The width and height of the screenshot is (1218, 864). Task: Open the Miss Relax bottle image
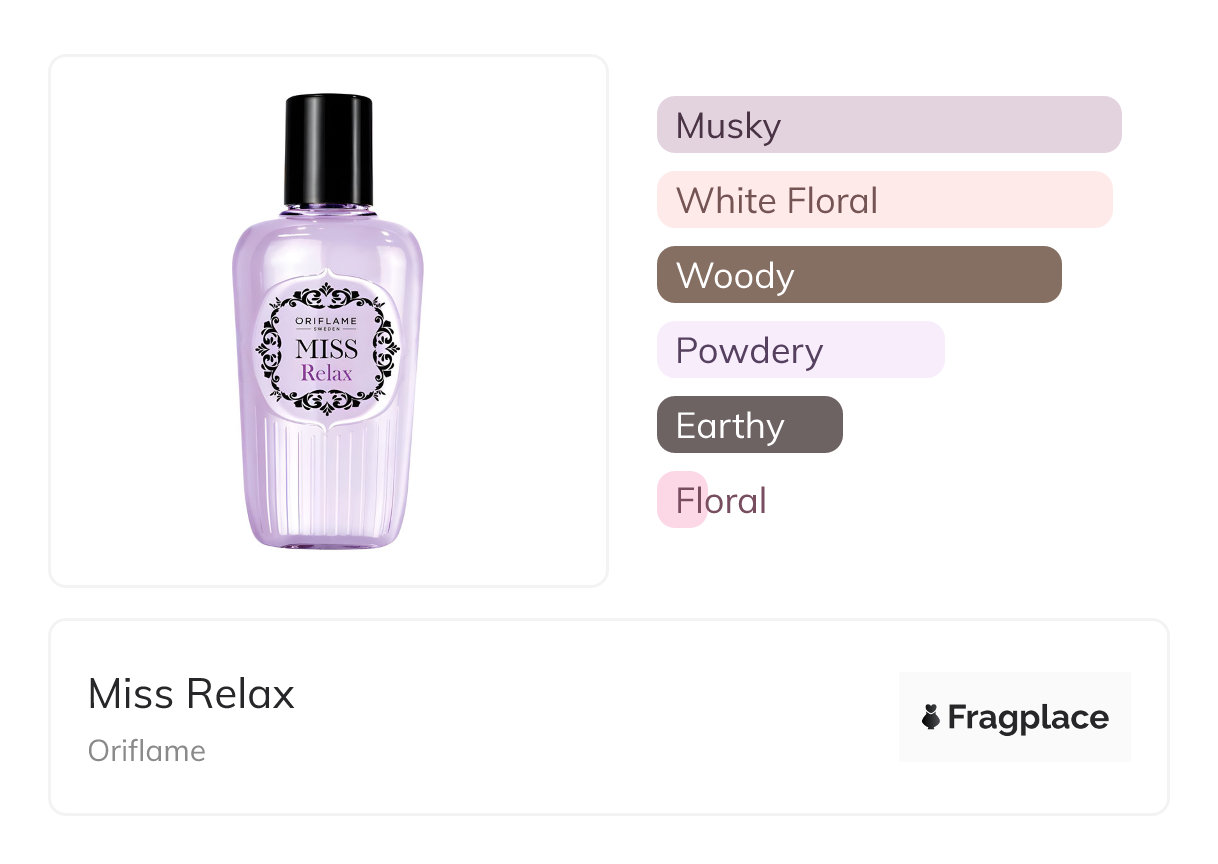[x=328, y=320]
